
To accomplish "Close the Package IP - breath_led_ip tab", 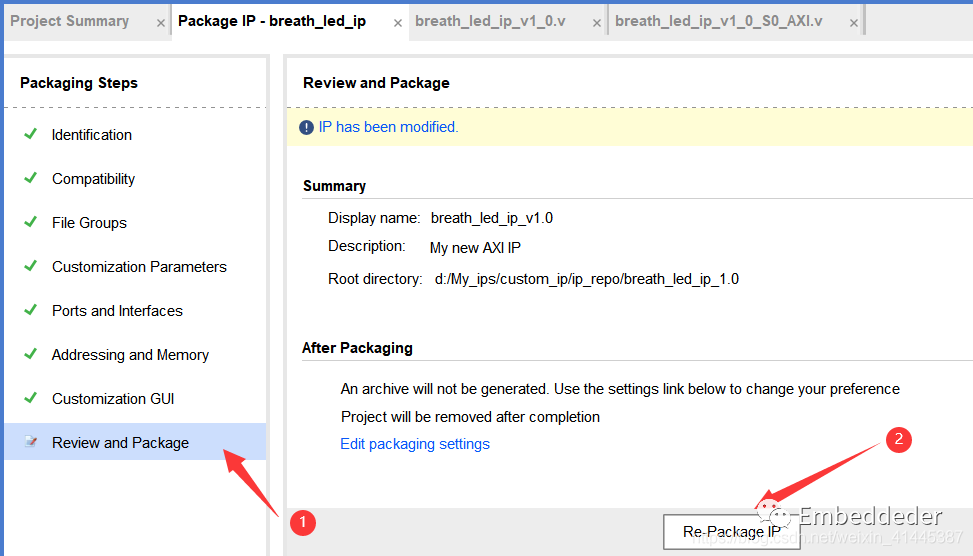I will (397, 23).
